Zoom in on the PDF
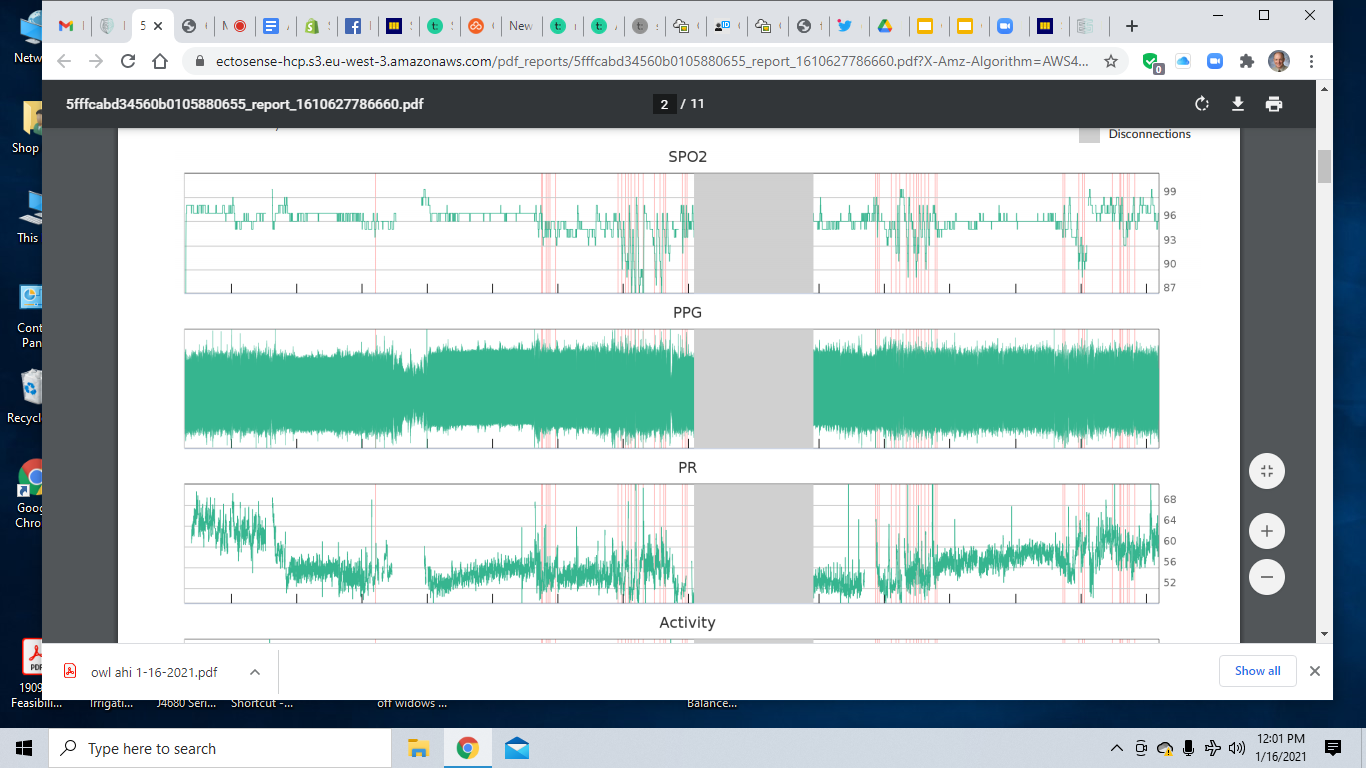The image size is (1366, 768). [1266, 531]
